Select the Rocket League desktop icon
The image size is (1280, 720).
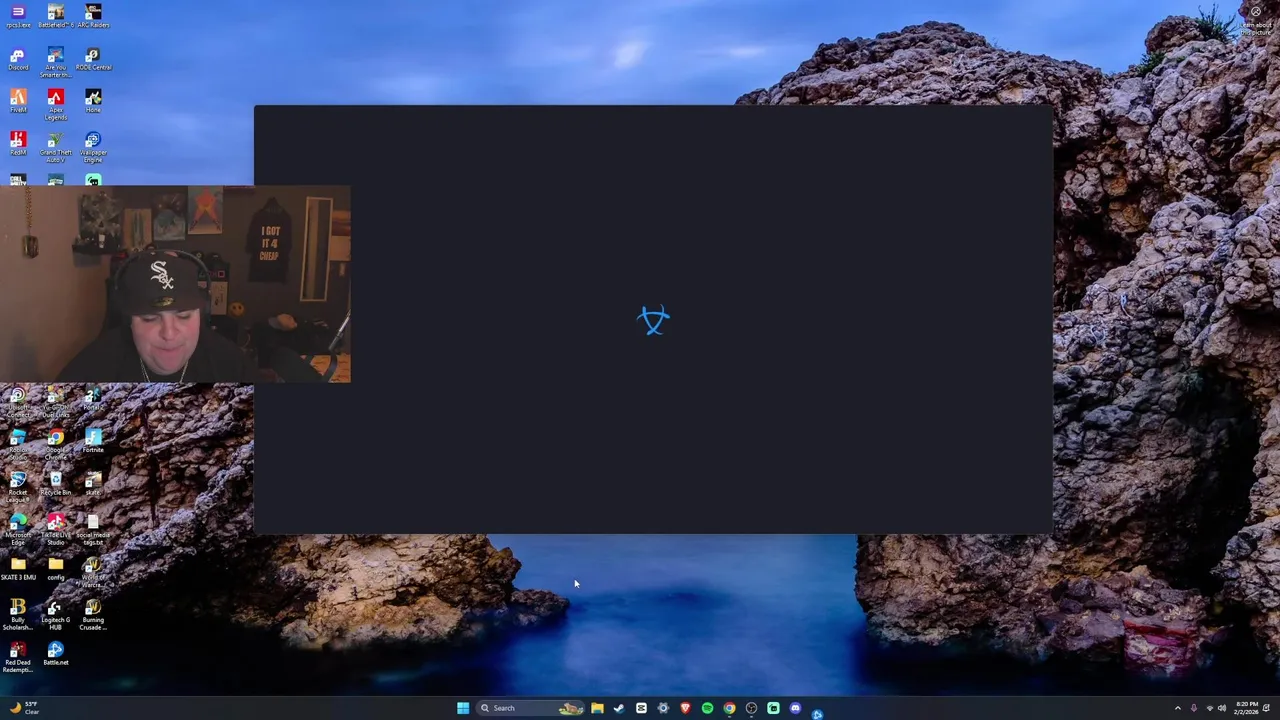click(18, 488)
